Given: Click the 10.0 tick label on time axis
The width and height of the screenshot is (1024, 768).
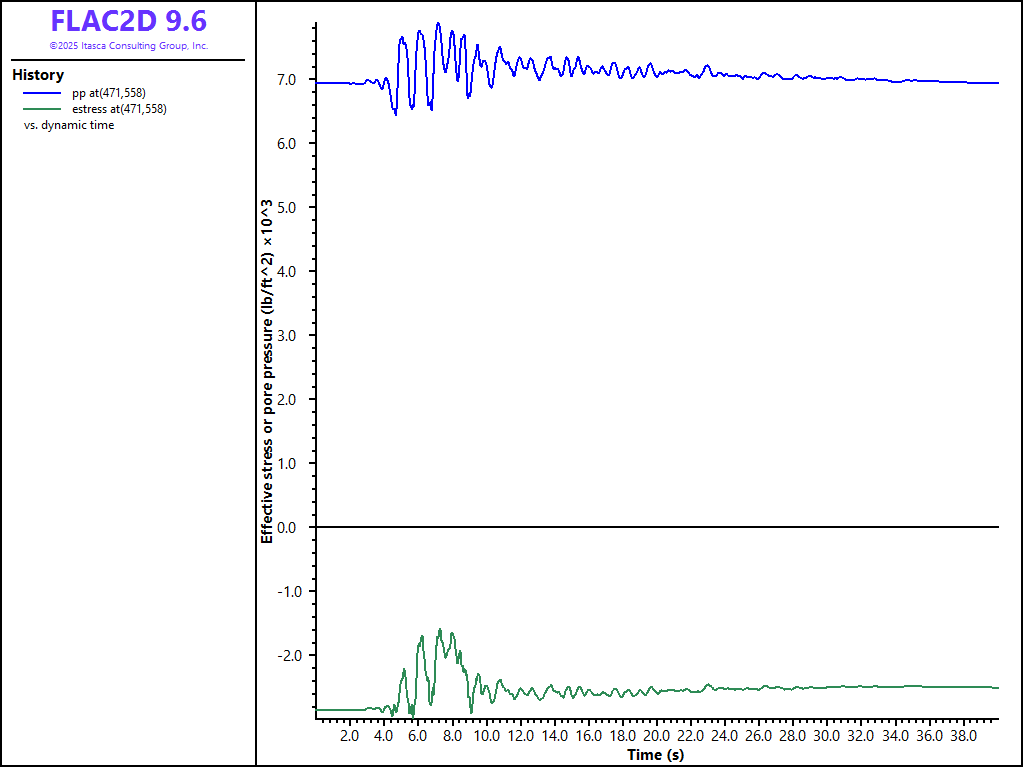Looking at the screenshot, I should [486, 736].
